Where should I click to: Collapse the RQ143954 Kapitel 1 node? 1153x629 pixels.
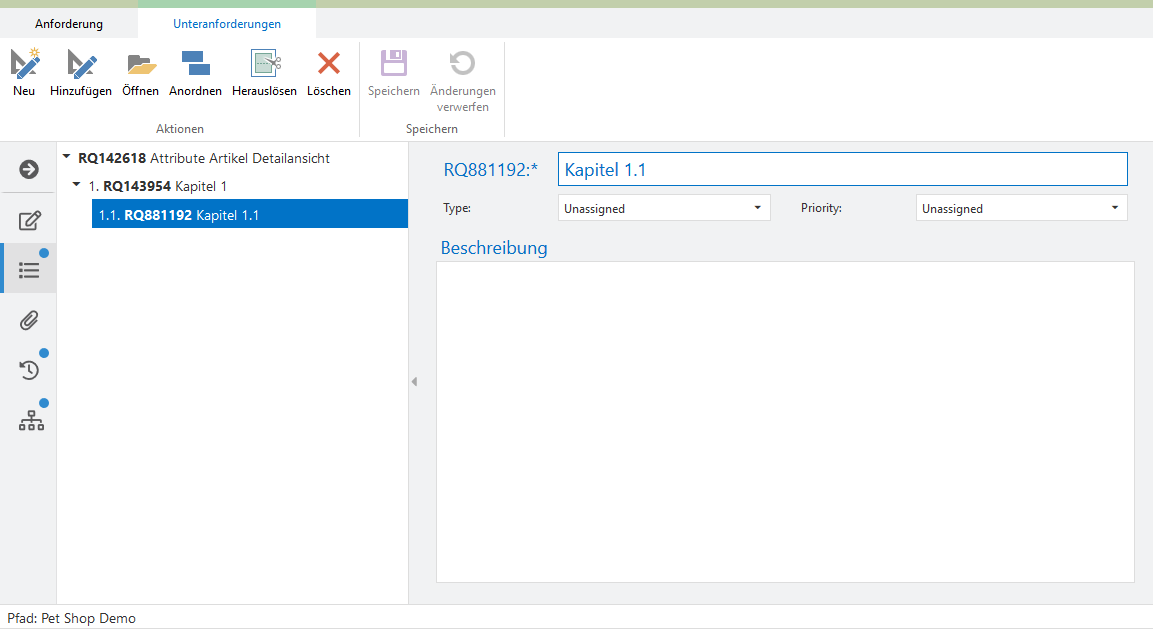pyautogui.click(x=77, y=185)
